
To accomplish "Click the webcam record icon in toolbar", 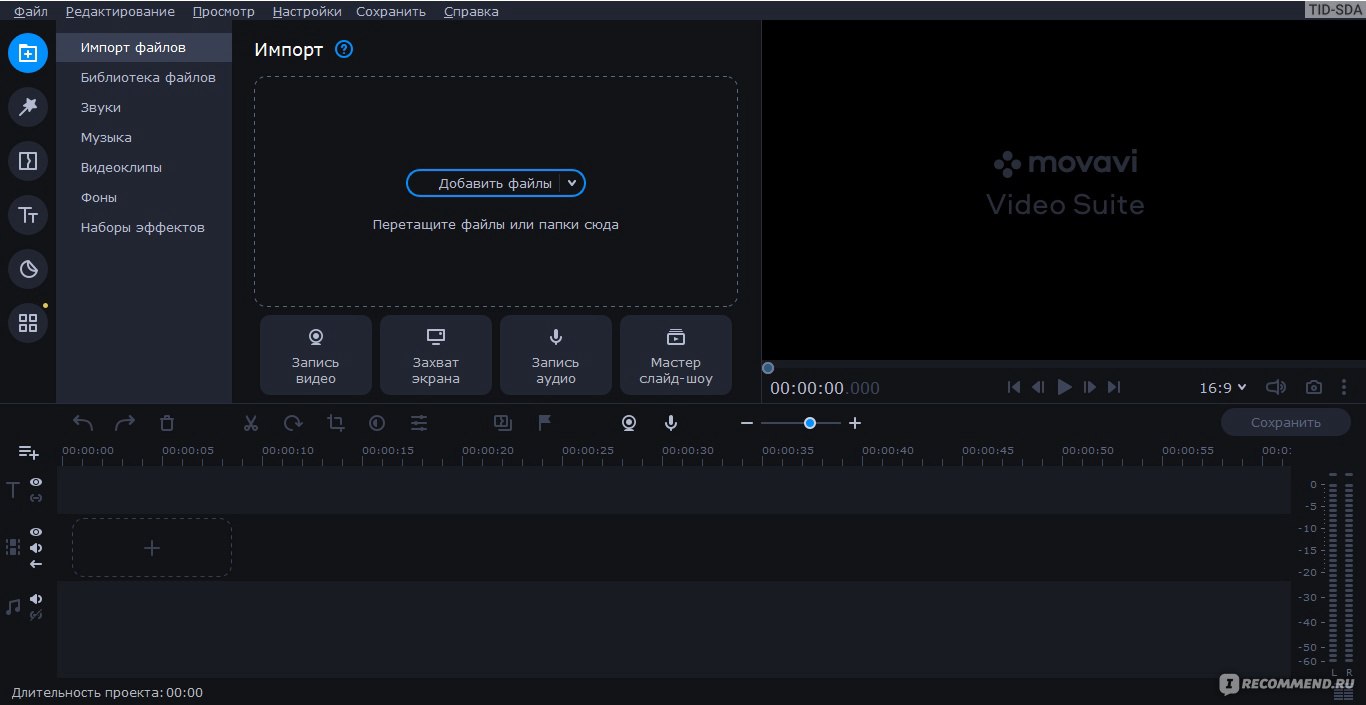I will click(x=629, y=423).
